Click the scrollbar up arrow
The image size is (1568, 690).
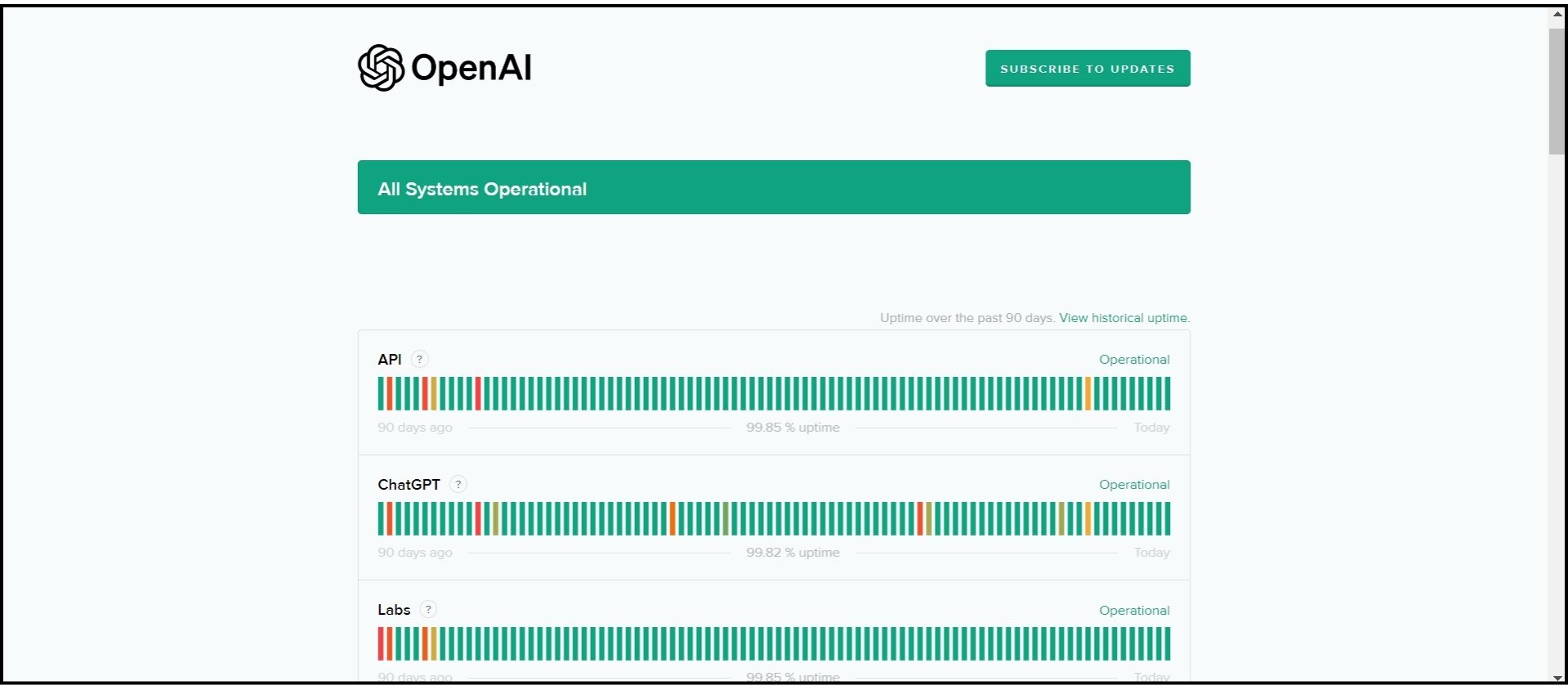(x=1557, y=15)
